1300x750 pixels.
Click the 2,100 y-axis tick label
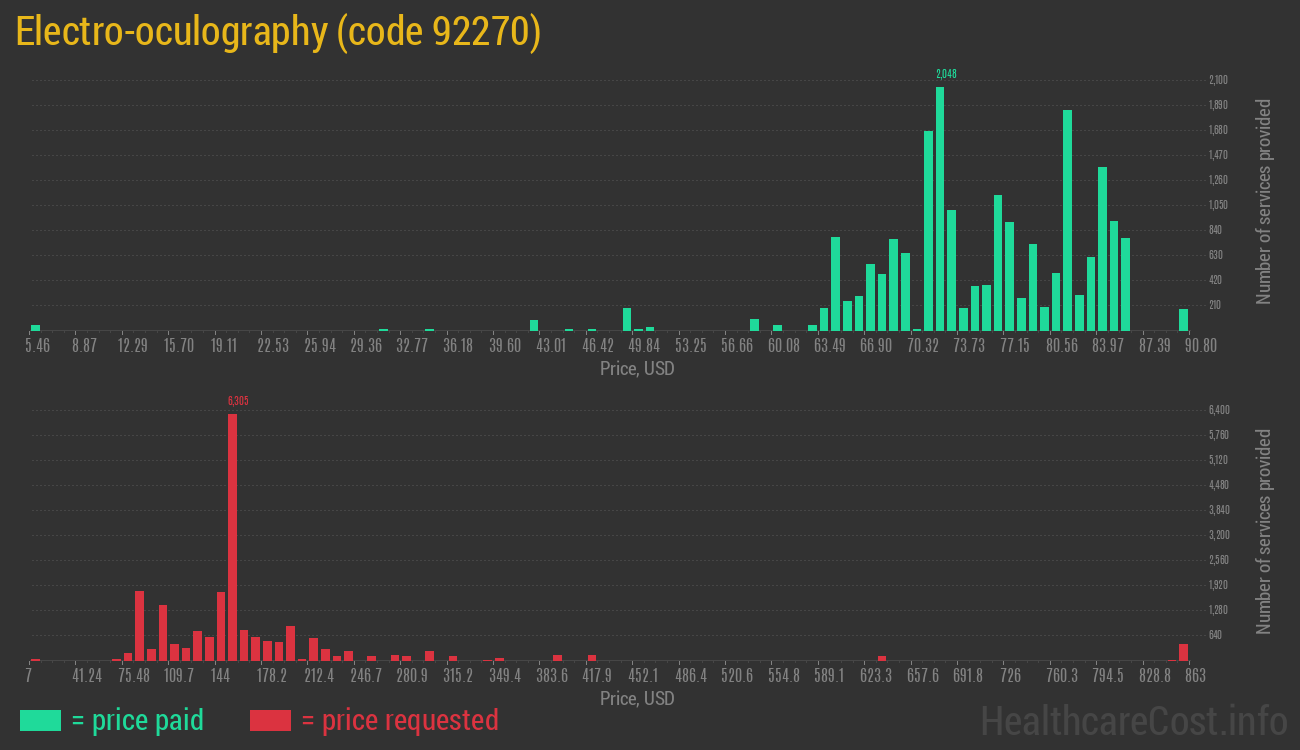click(x=1218, y=80)
